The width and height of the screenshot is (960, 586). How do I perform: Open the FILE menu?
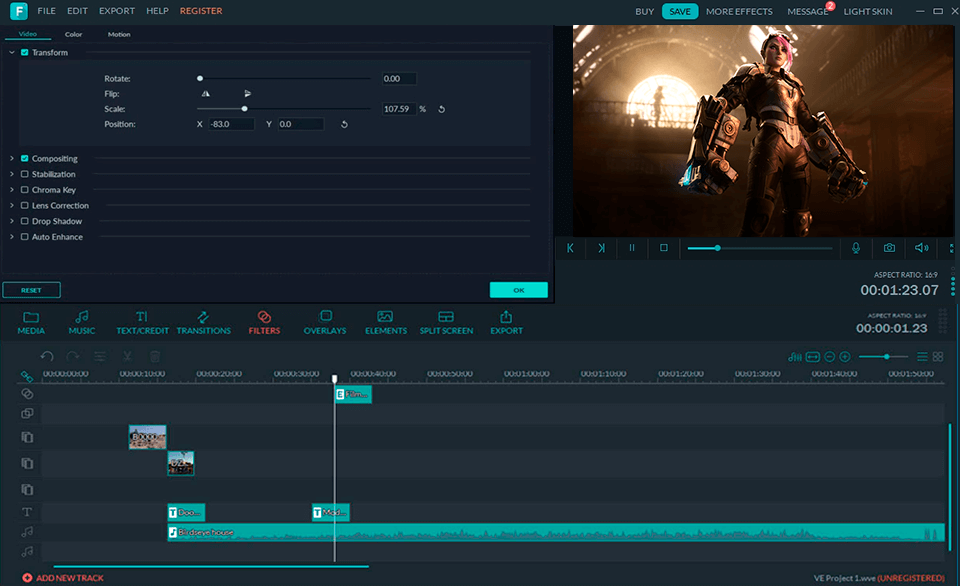click(x=47, y=11)
